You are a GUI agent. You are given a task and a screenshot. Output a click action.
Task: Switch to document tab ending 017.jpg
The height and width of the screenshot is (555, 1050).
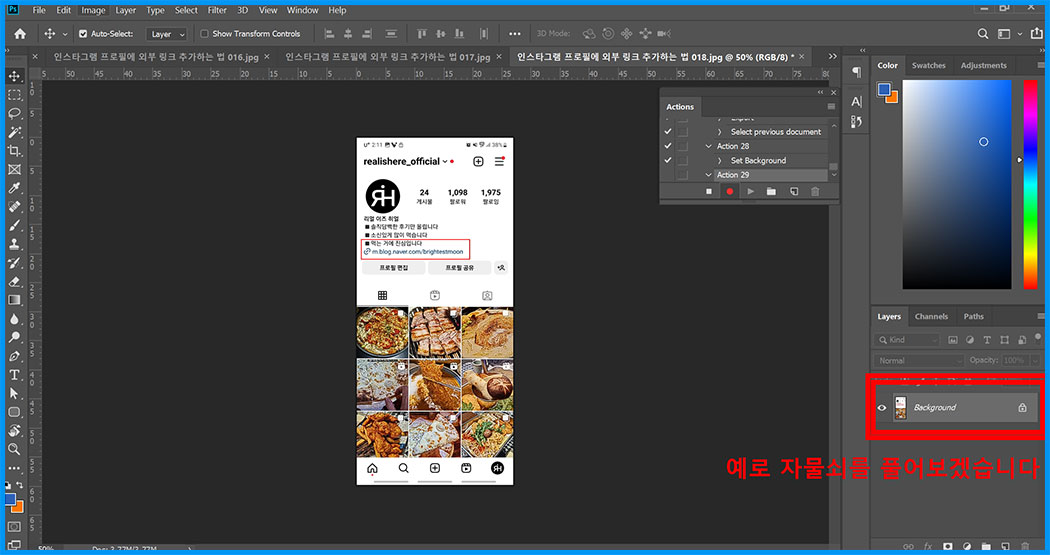click(388, 57)
